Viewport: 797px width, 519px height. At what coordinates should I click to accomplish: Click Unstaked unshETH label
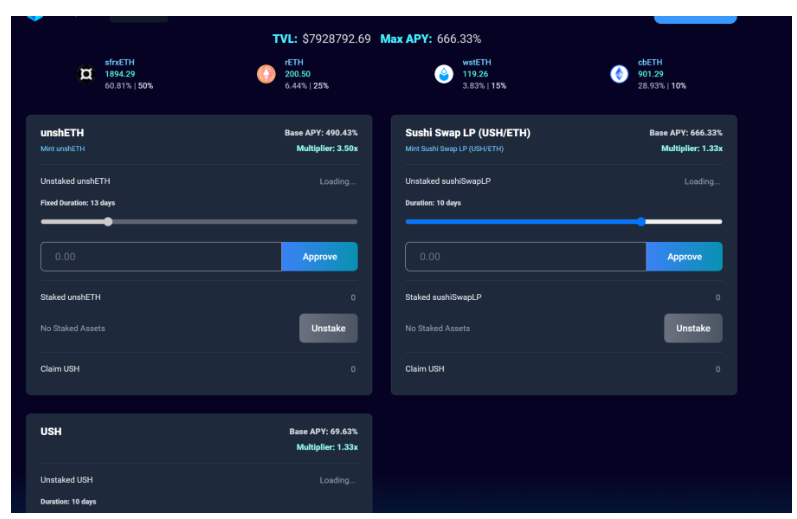coord(75,181)
